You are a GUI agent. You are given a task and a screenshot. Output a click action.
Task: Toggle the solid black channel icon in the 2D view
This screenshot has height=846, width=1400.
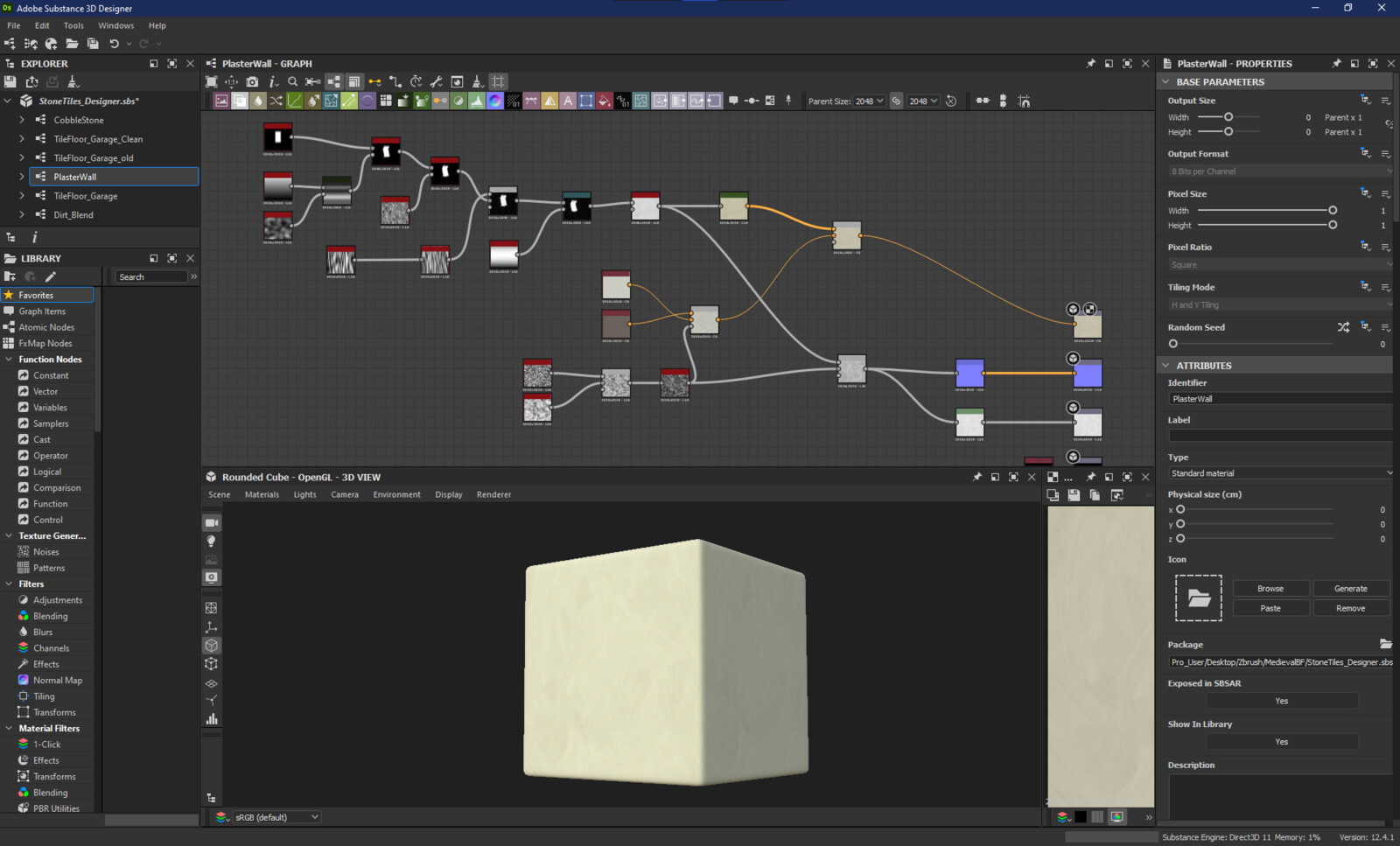click(x=1081, y=817)
